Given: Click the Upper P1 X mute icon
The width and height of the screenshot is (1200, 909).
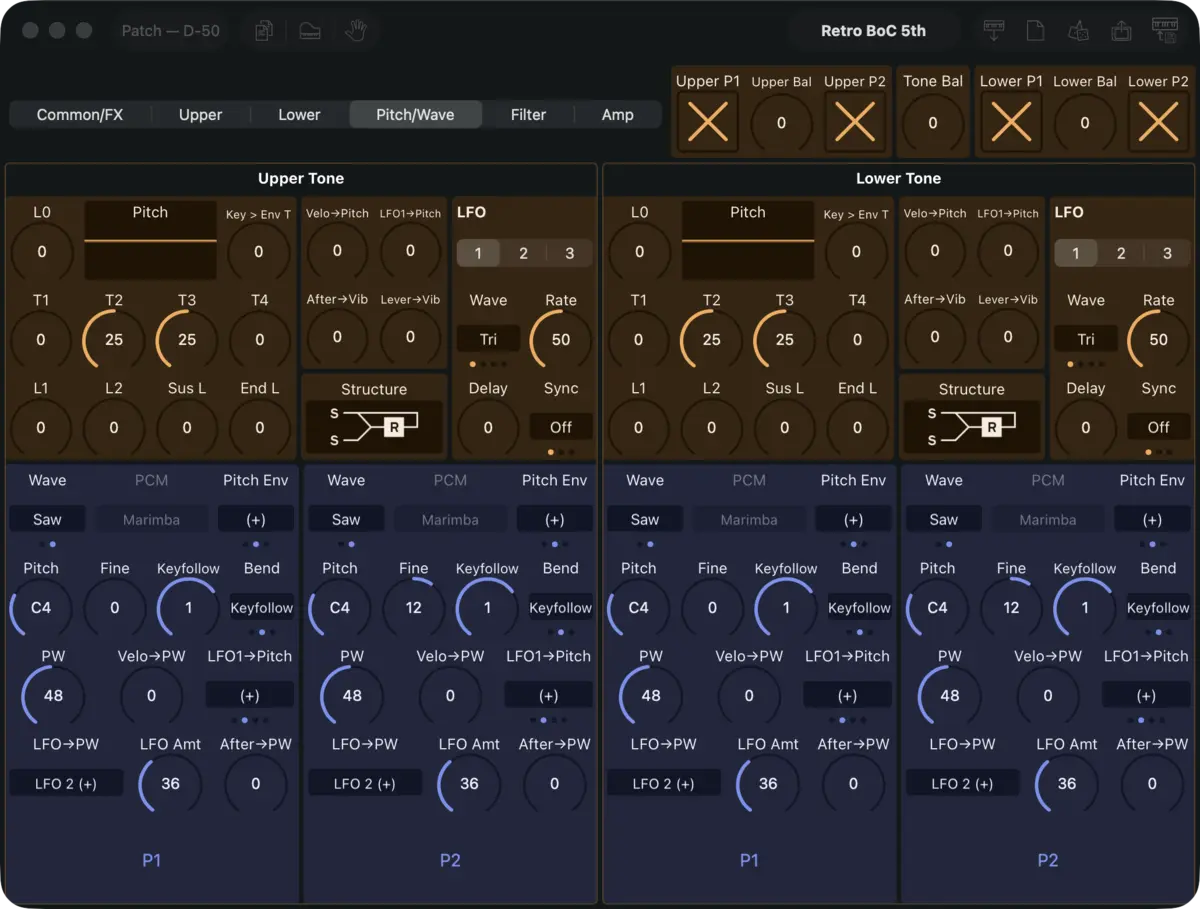Looking at the screenshot, I should click(708, 123).
